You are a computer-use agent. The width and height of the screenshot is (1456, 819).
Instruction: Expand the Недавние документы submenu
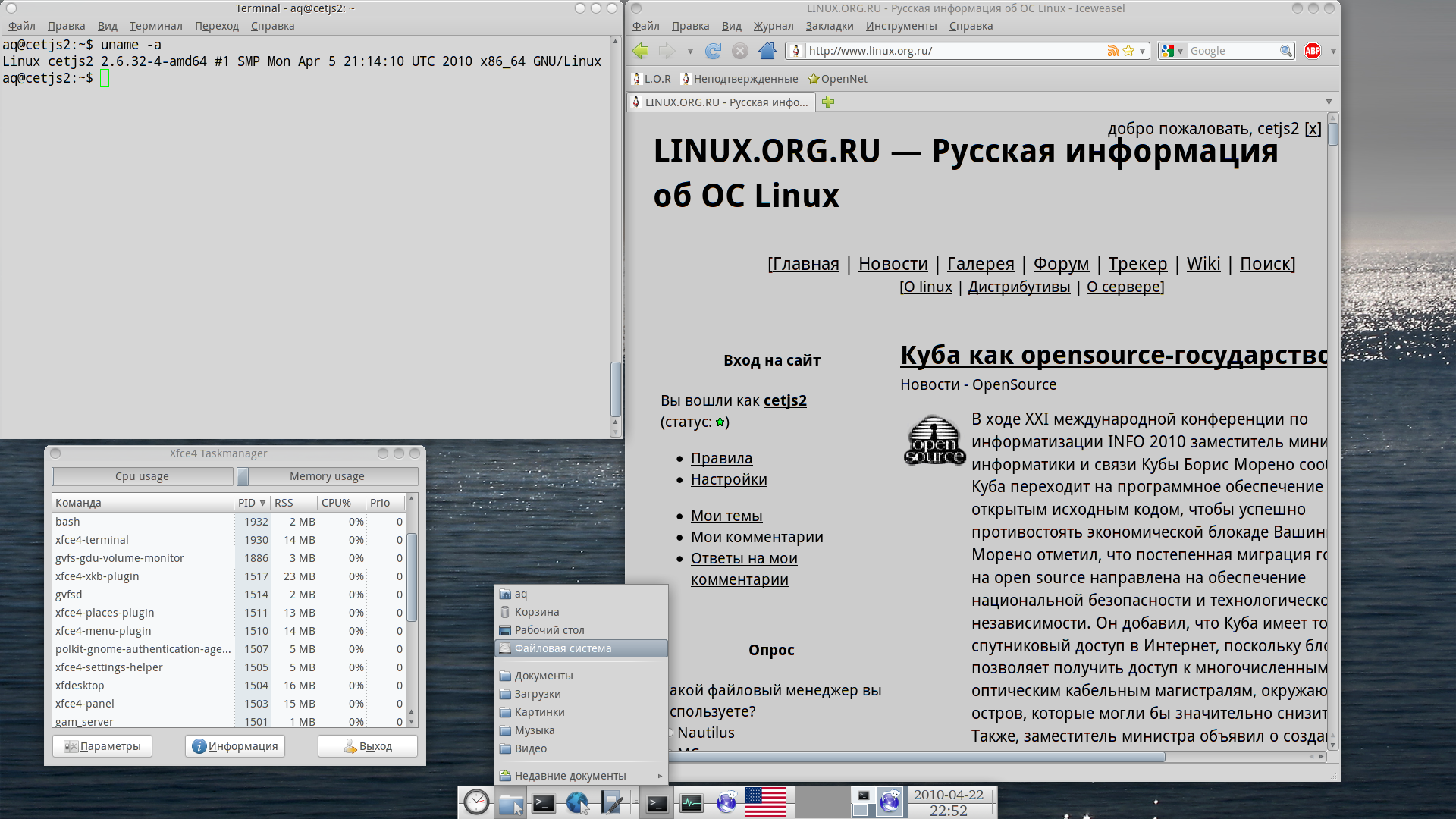[581, 776]
